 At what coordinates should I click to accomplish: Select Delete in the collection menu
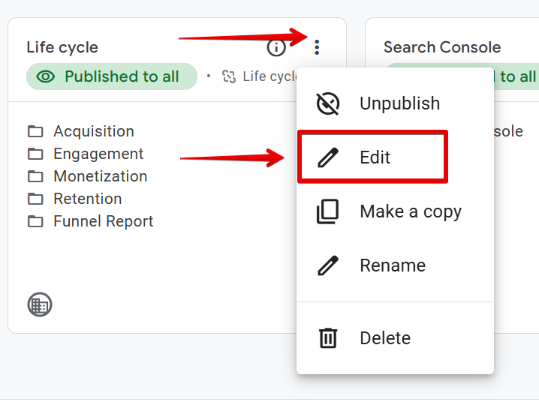(395, 338)
